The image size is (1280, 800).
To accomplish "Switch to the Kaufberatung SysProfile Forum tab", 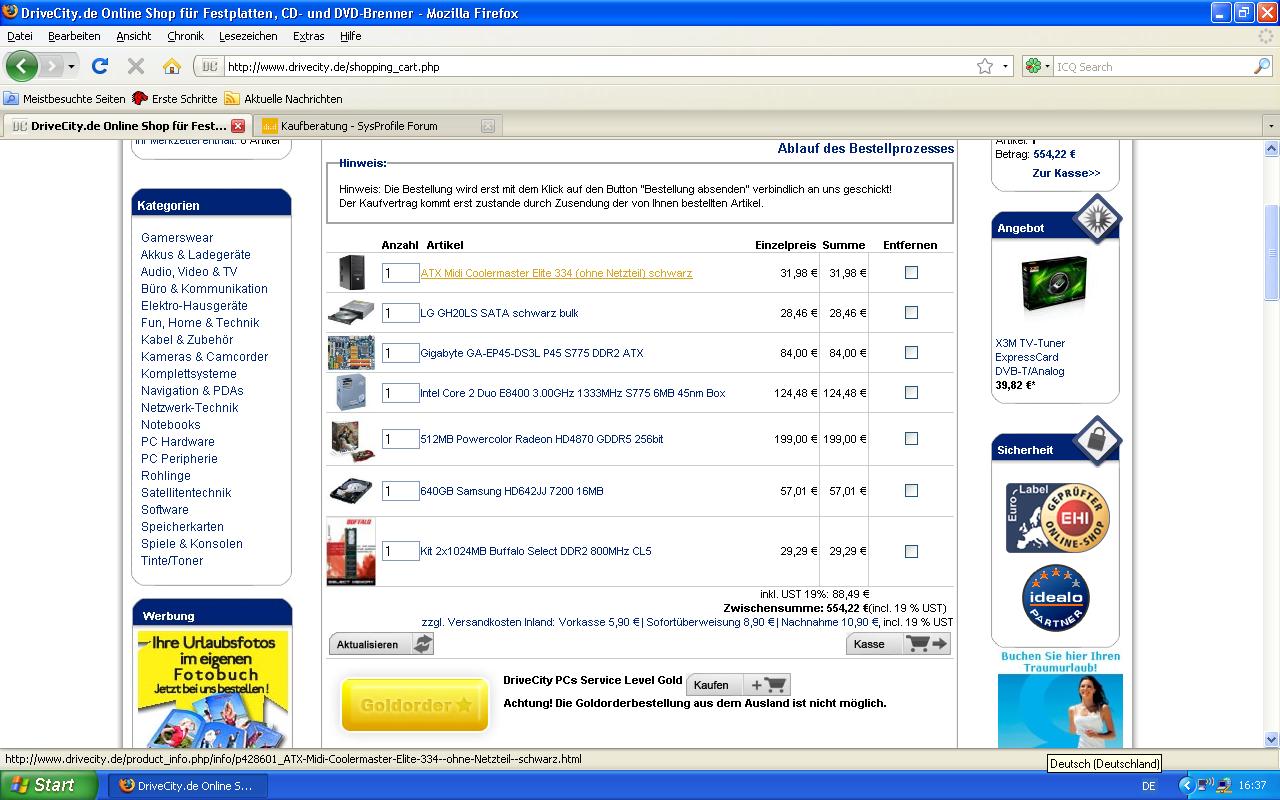I will point(378,126).
